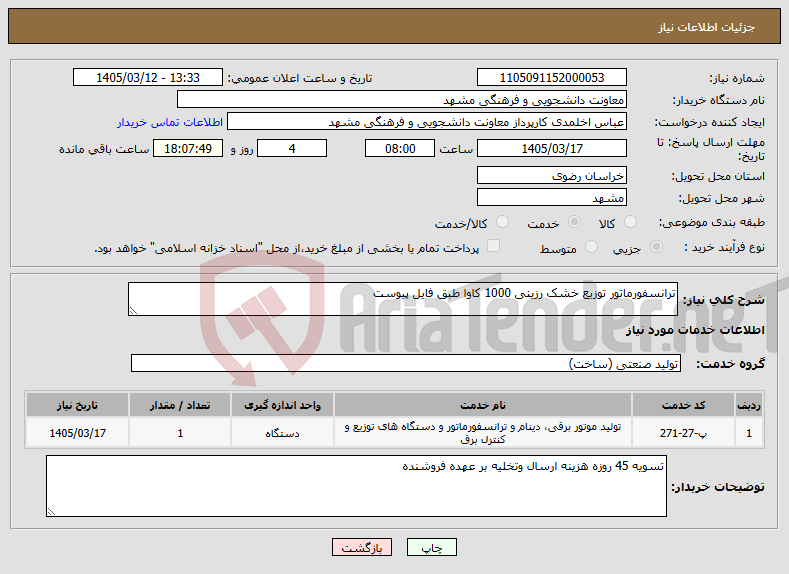Click the buyer notes textarea resize handle
This screenshot has width=789, height=574.
51,512
